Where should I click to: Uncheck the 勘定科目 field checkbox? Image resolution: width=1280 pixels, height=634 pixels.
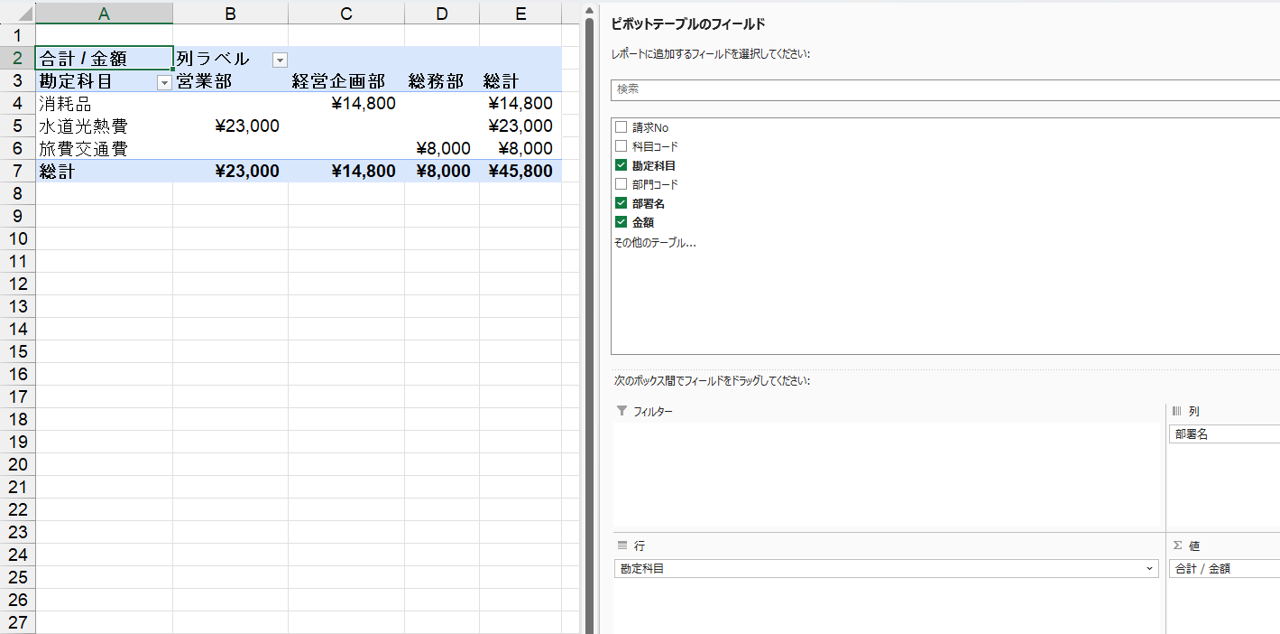click(621, 165)
